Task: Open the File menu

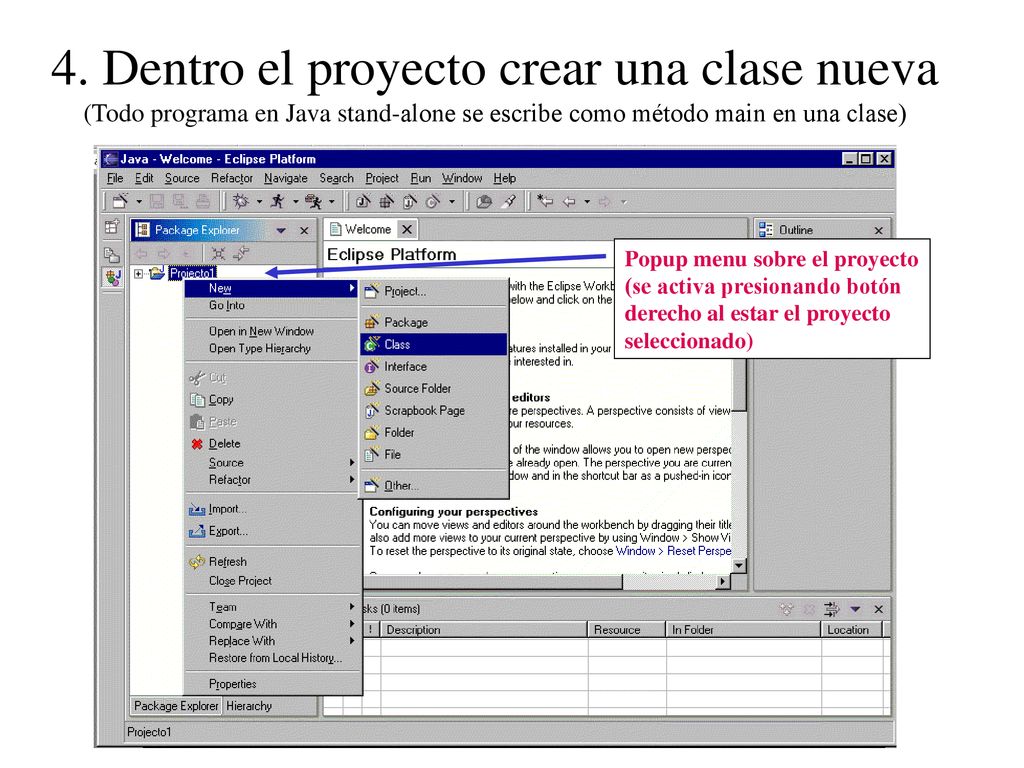Action: [x=115, y=178]
